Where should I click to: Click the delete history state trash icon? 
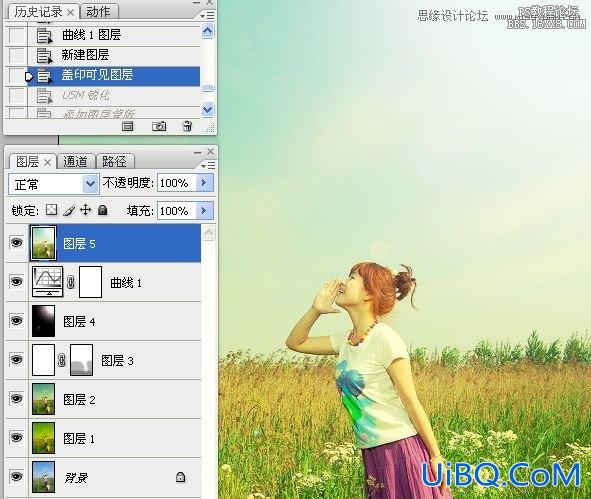pyautogui.click(x=187, y=126)
